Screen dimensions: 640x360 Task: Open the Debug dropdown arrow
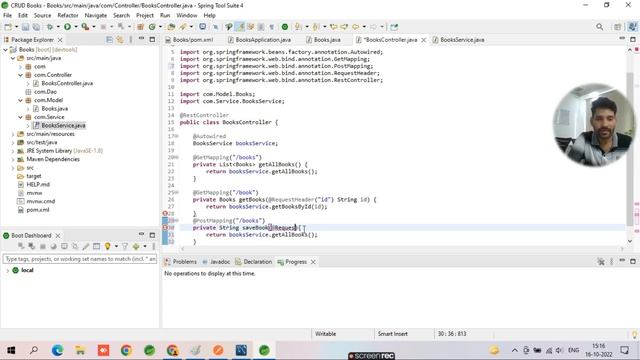(58, 27)
